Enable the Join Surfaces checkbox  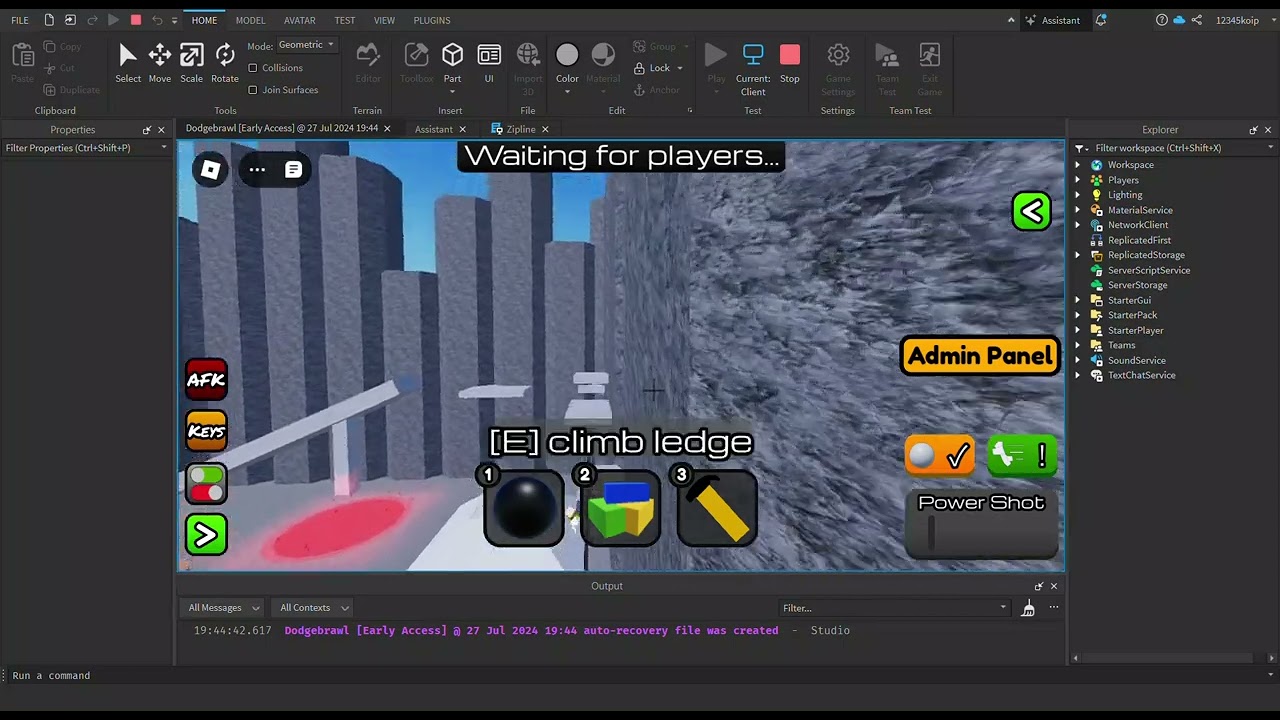click(253, 90)
